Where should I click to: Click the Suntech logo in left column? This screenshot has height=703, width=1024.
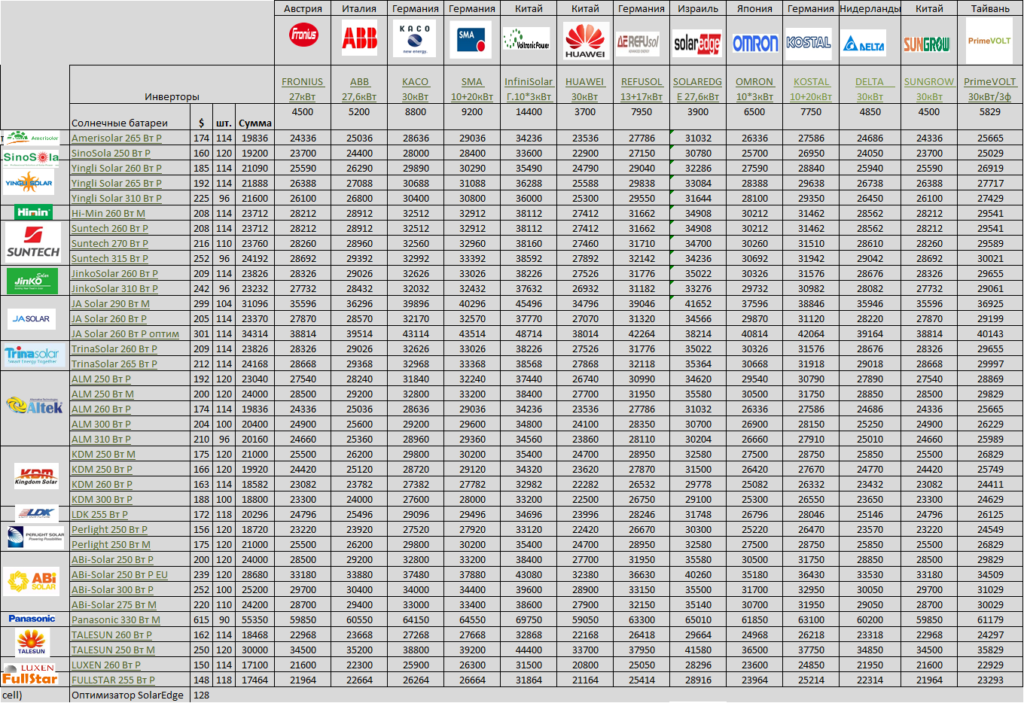click(x=34, y=242)
